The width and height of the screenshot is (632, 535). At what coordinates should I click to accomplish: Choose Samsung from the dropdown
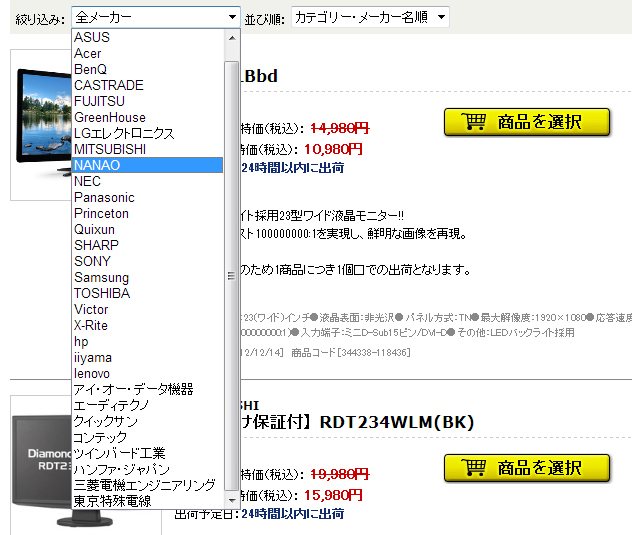(x=148, y=277)
